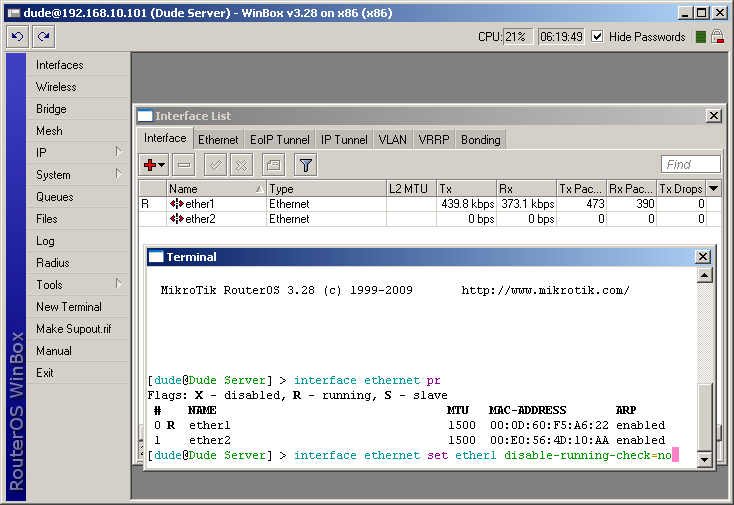Switch to the EoIP Tunnel tab
The image size is (734, 505).
(x=279, y=140)
